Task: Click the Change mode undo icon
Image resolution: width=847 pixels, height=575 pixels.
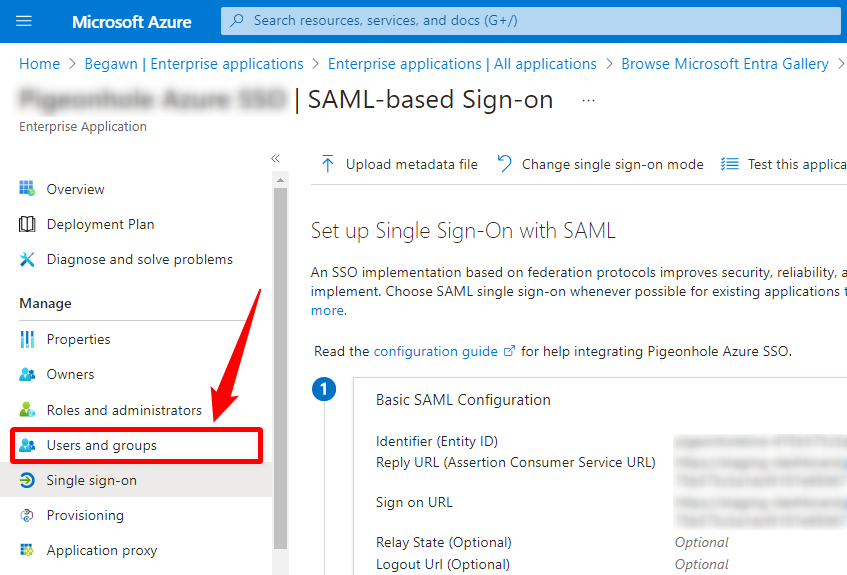Action: coord(504,164)
